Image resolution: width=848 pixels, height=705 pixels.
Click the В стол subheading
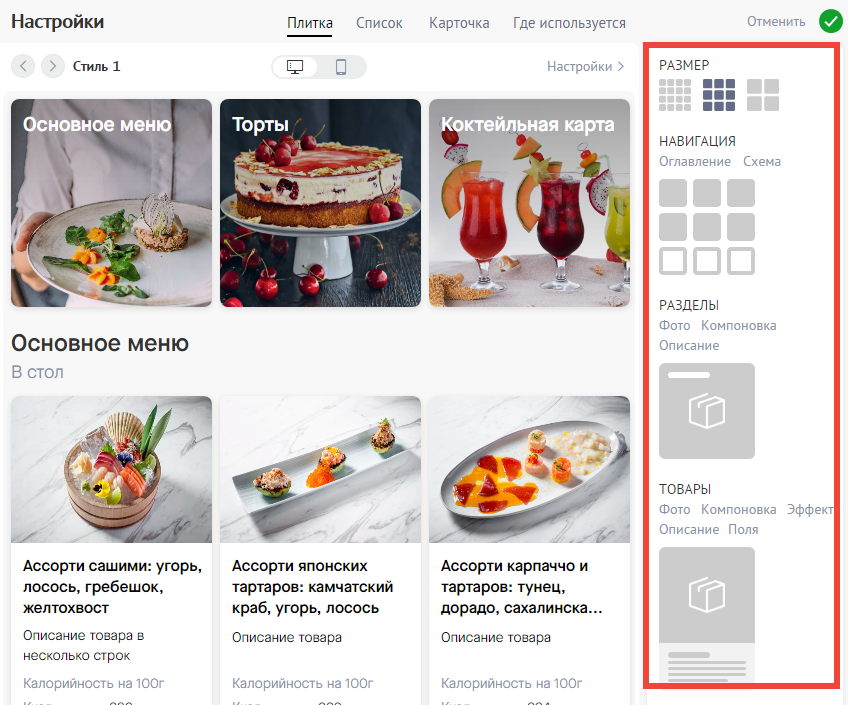[x=37, y=373]
